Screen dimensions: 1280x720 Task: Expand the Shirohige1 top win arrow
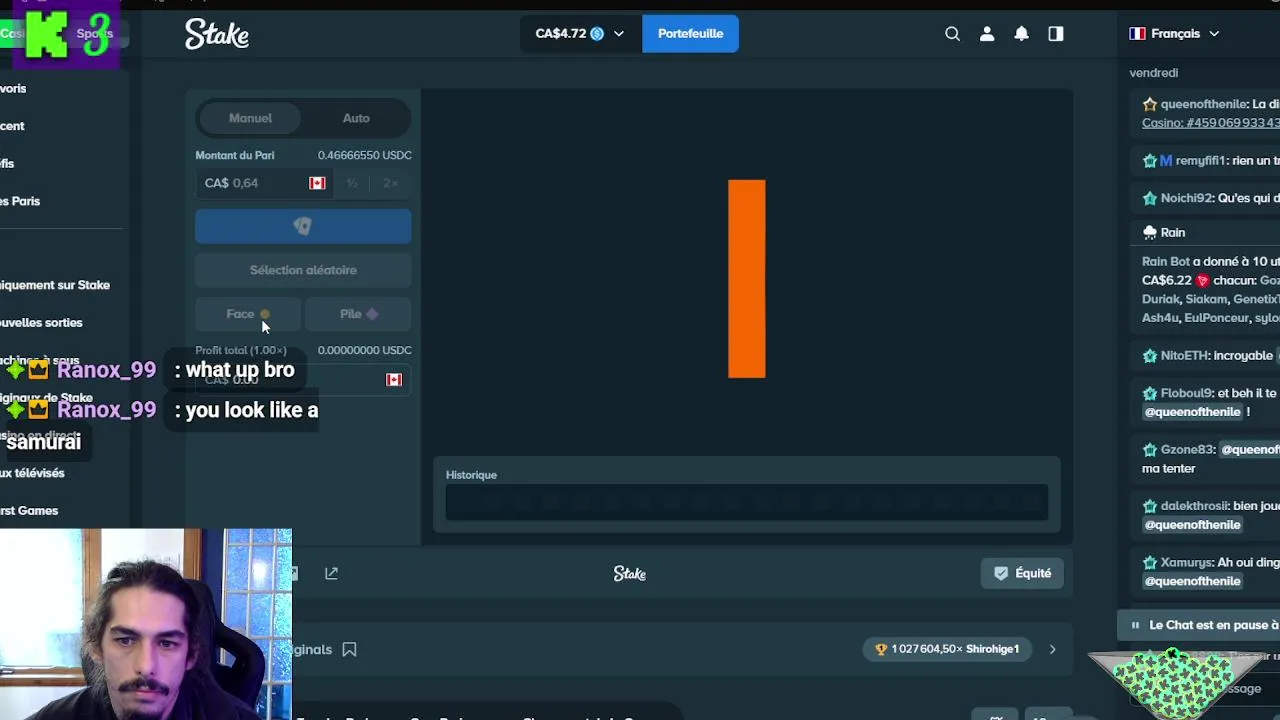pyautogui.click(x=1052, y=649)
